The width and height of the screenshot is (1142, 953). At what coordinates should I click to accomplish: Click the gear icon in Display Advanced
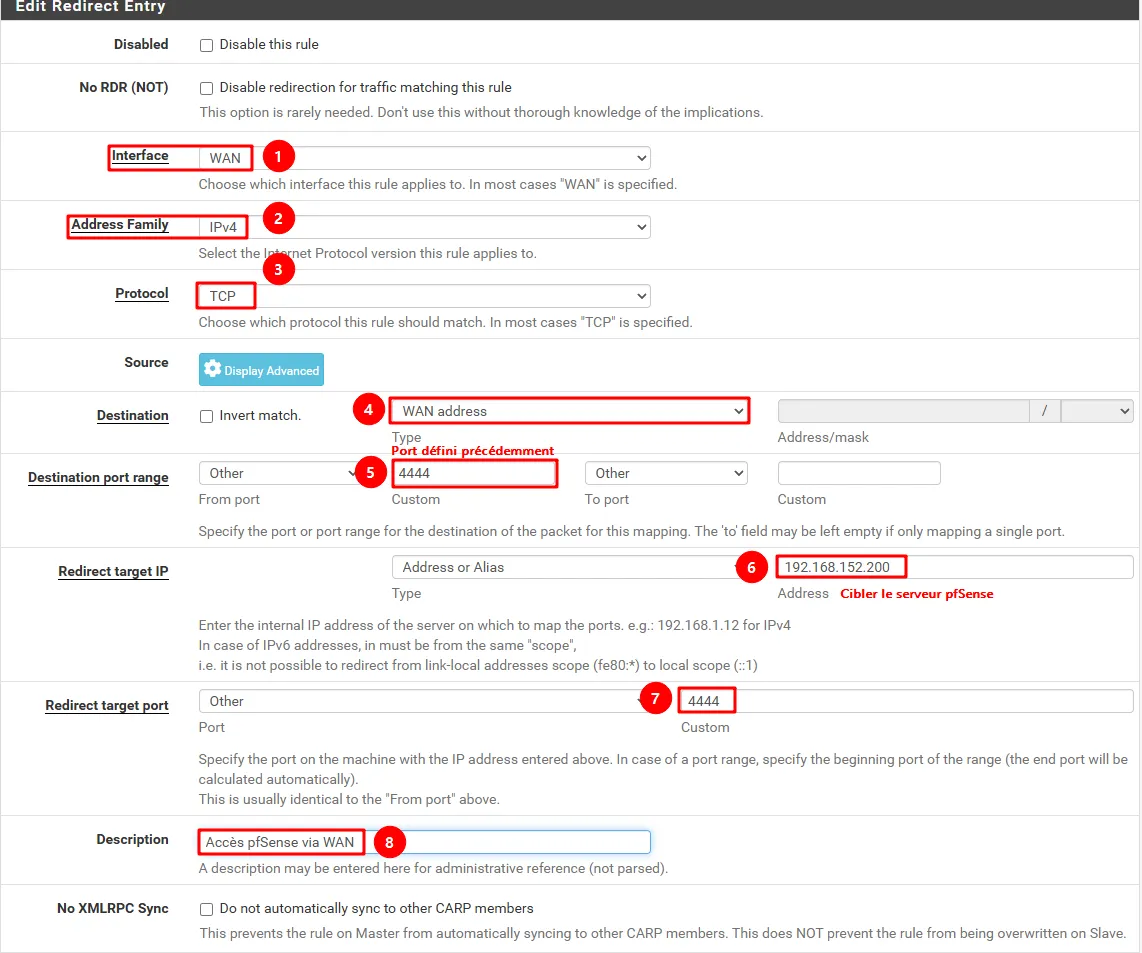(x=213, y=369)
